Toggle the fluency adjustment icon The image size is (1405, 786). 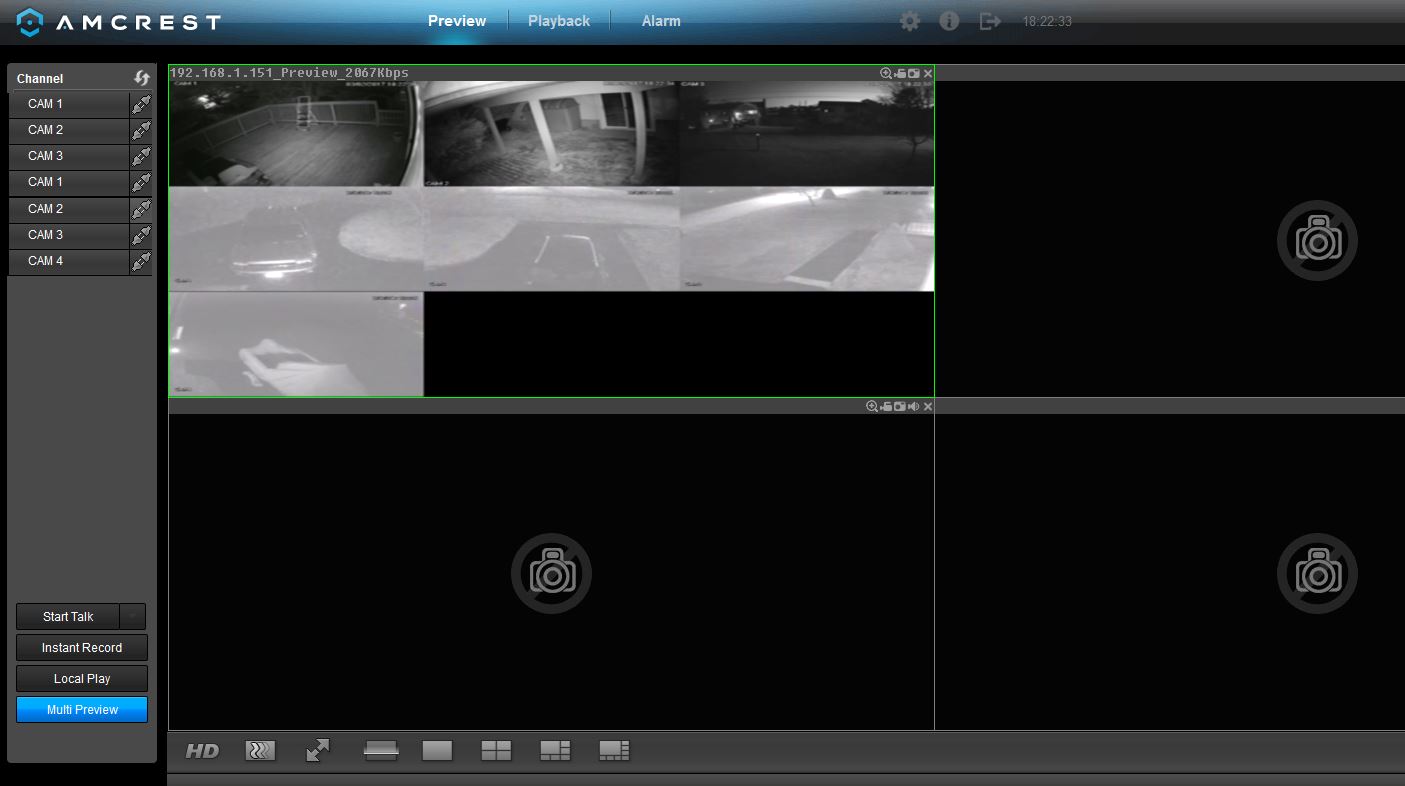pos(260,750)
